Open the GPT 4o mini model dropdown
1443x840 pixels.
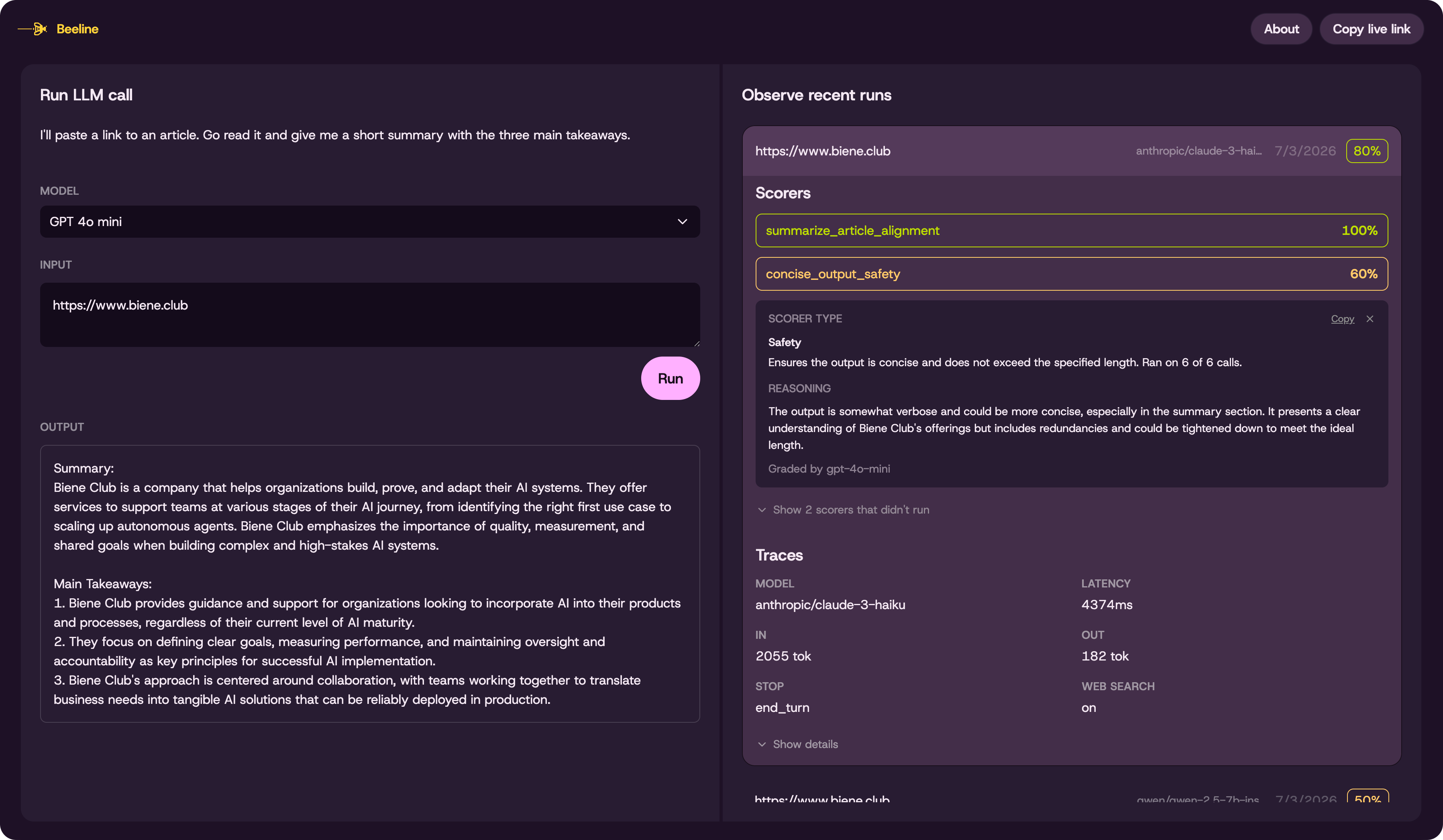[x=370, y=222]
